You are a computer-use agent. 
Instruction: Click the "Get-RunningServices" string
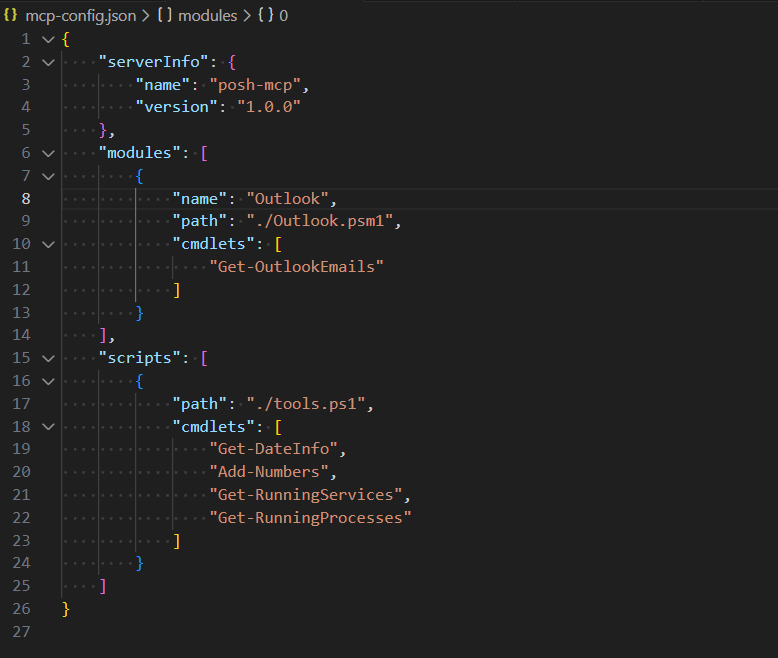pyautogui.click(x=306, y=494)
